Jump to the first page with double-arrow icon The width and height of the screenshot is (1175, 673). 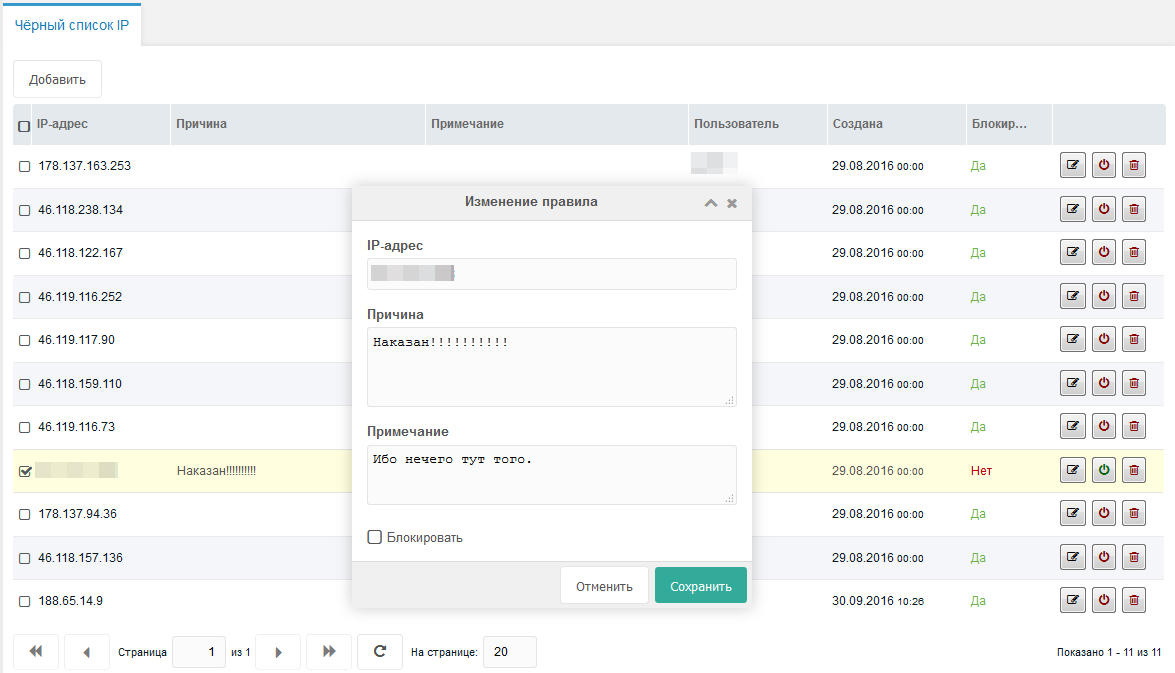[36, 651]
